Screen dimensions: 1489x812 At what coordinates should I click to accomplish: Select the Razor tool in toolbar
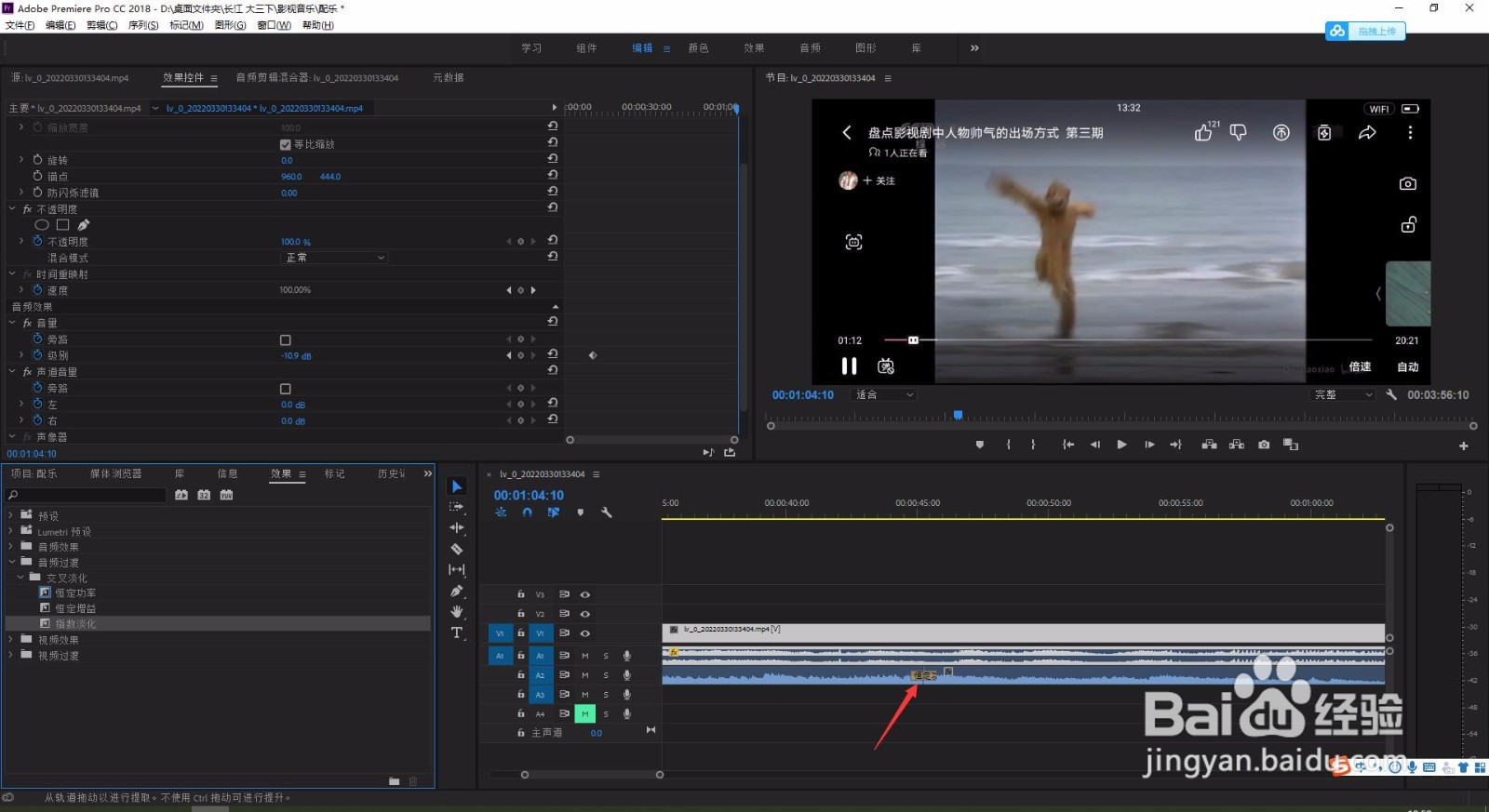click(456, 549)
